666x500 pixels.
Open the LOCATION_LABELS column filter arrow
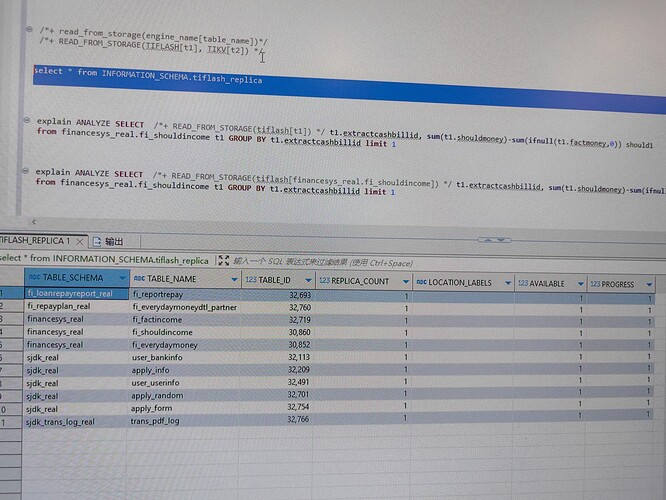506,283
